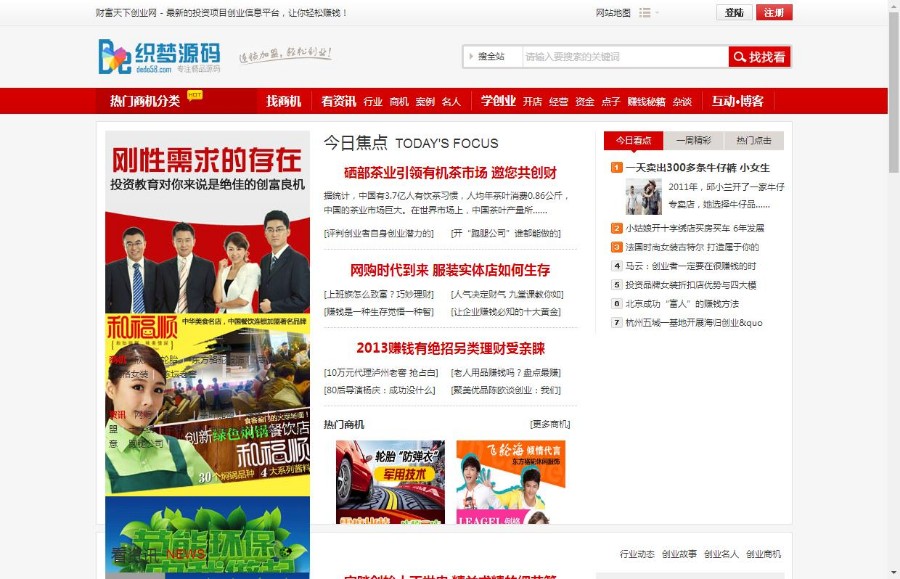Select the 案例 submenu link
900x579 pixels.
[425, 102]
